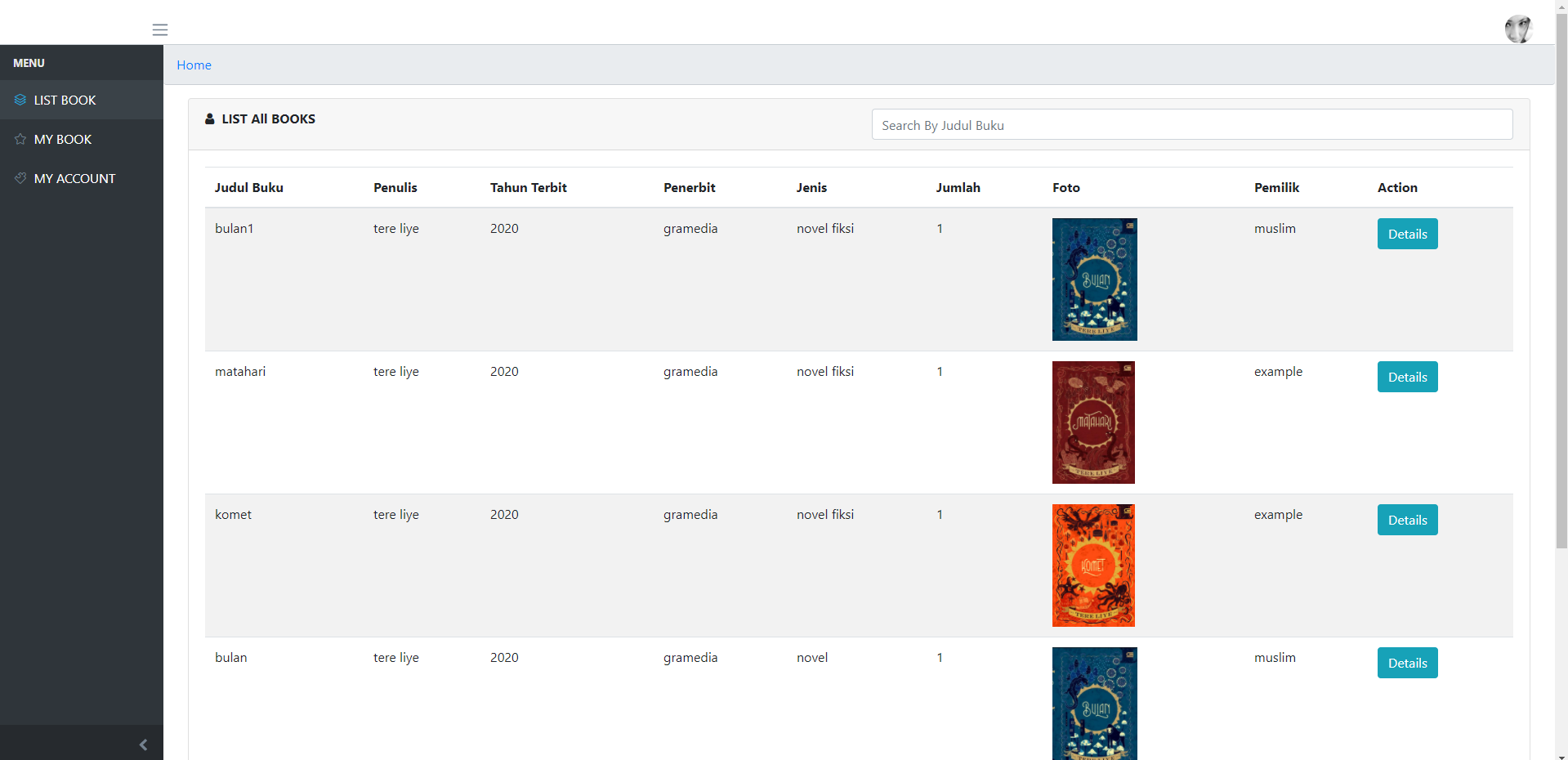Click the LIST BOOK layers icon
1568x760 pixels.
click(20, 100)
